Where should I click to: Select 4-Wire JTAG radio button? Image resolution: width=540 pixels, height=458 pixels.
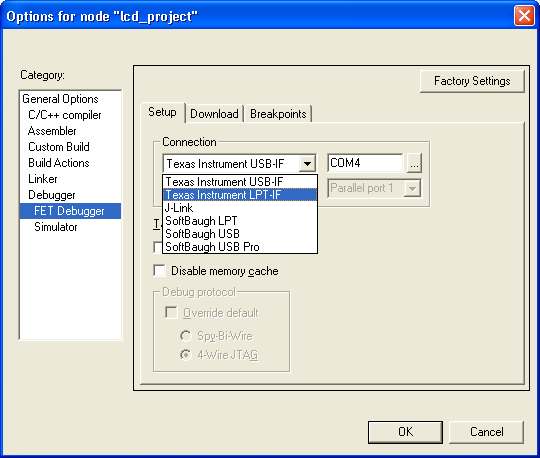(x=186, y=354)
